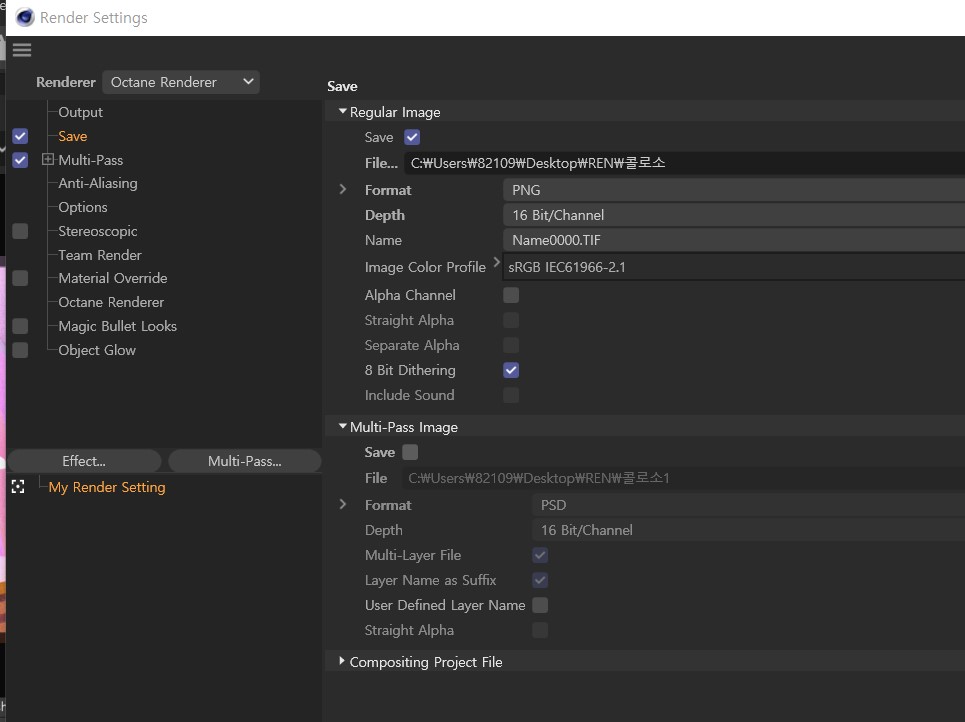965x722 pixels.
Task: Click the Multi-Pass... button
Action: click(x=244, y=461)
